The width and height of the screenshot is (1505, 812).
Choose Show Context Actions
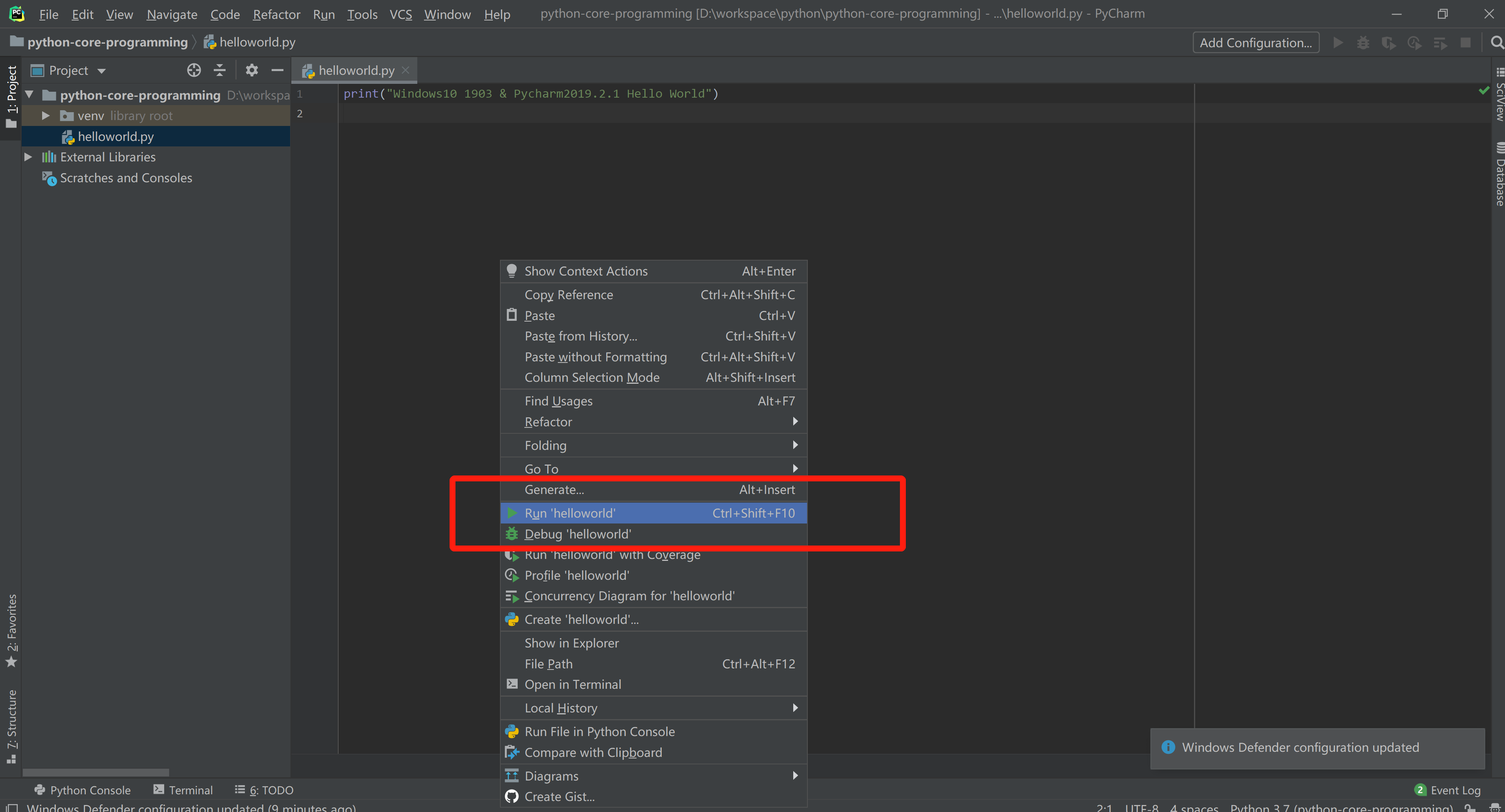coord(653,271)
